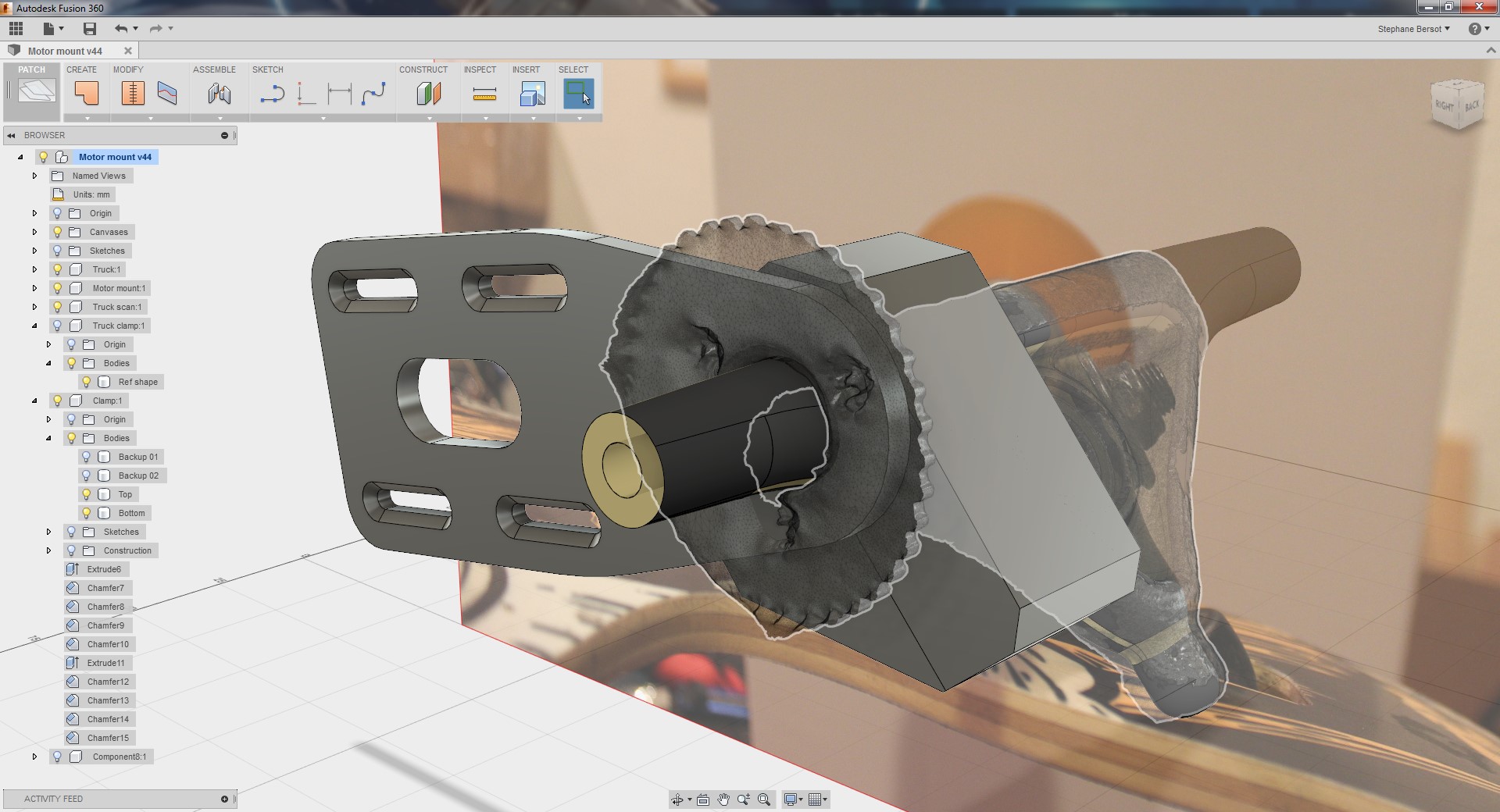Click the Save icon in the top toolbar
Screen dimensions: 1500x812
(90, 29)
